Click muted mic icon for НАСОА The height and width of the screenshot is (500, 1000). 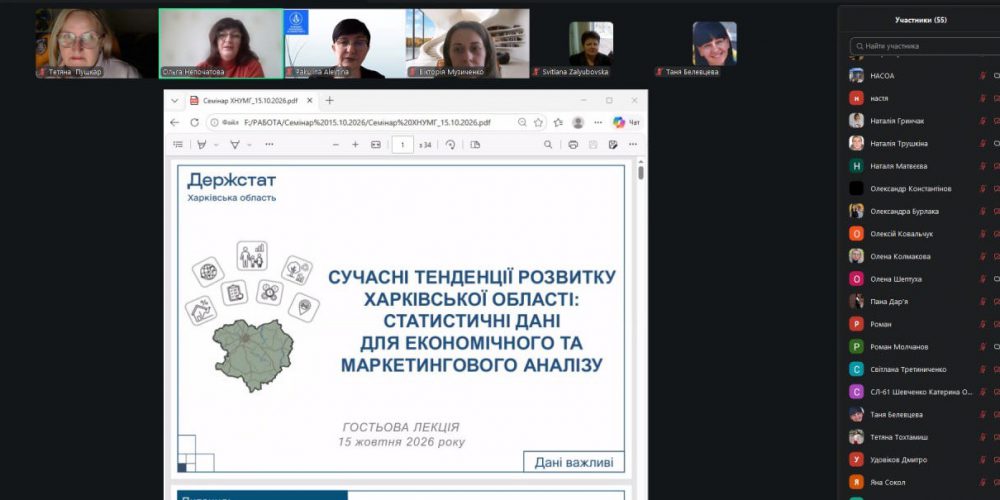pyautogui.click(x=982, y=76)
